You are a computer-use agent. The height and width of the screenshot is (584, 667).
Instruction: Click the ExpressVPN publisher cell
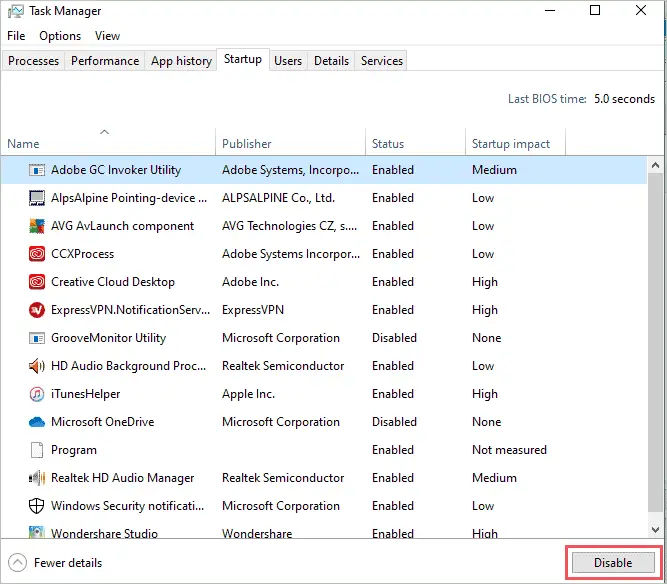253,310
